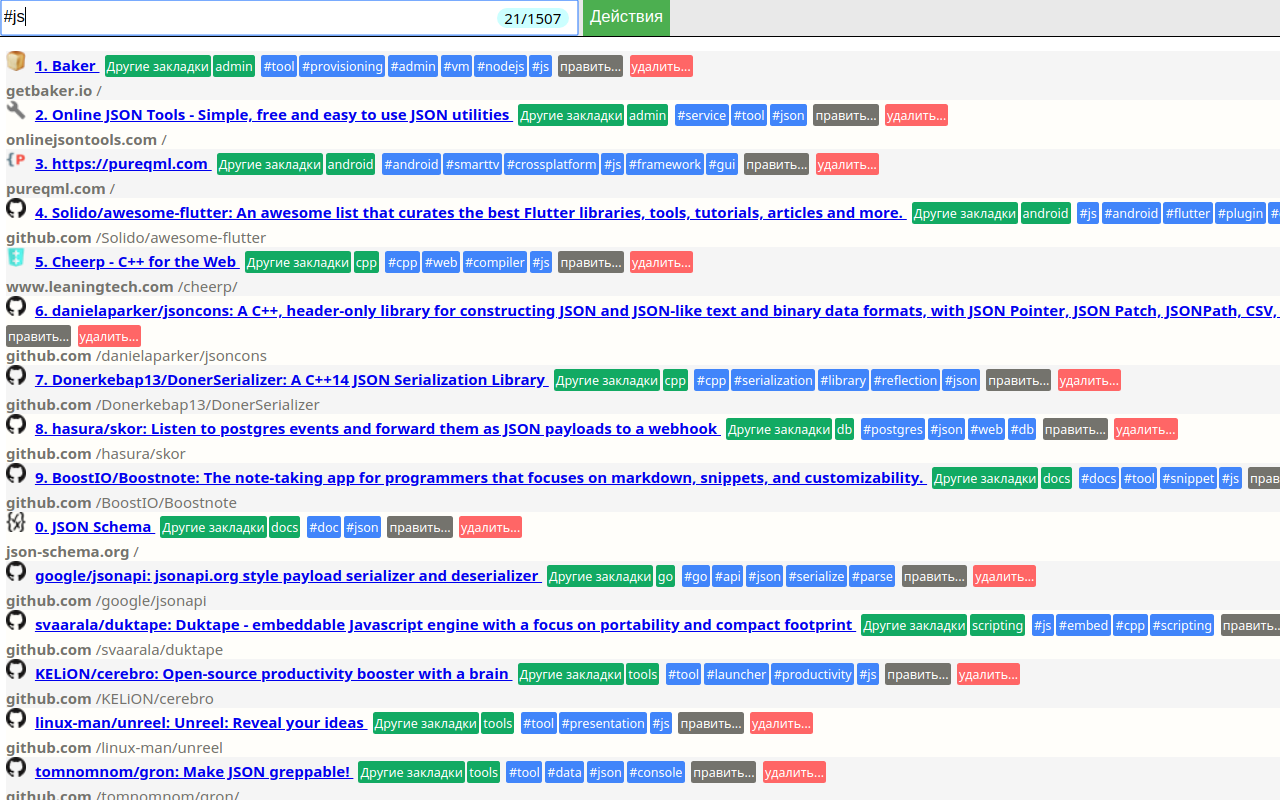Click the JSON Schema braces favicon
Screen dimensions: 1280x800
[x=16, y=522]
